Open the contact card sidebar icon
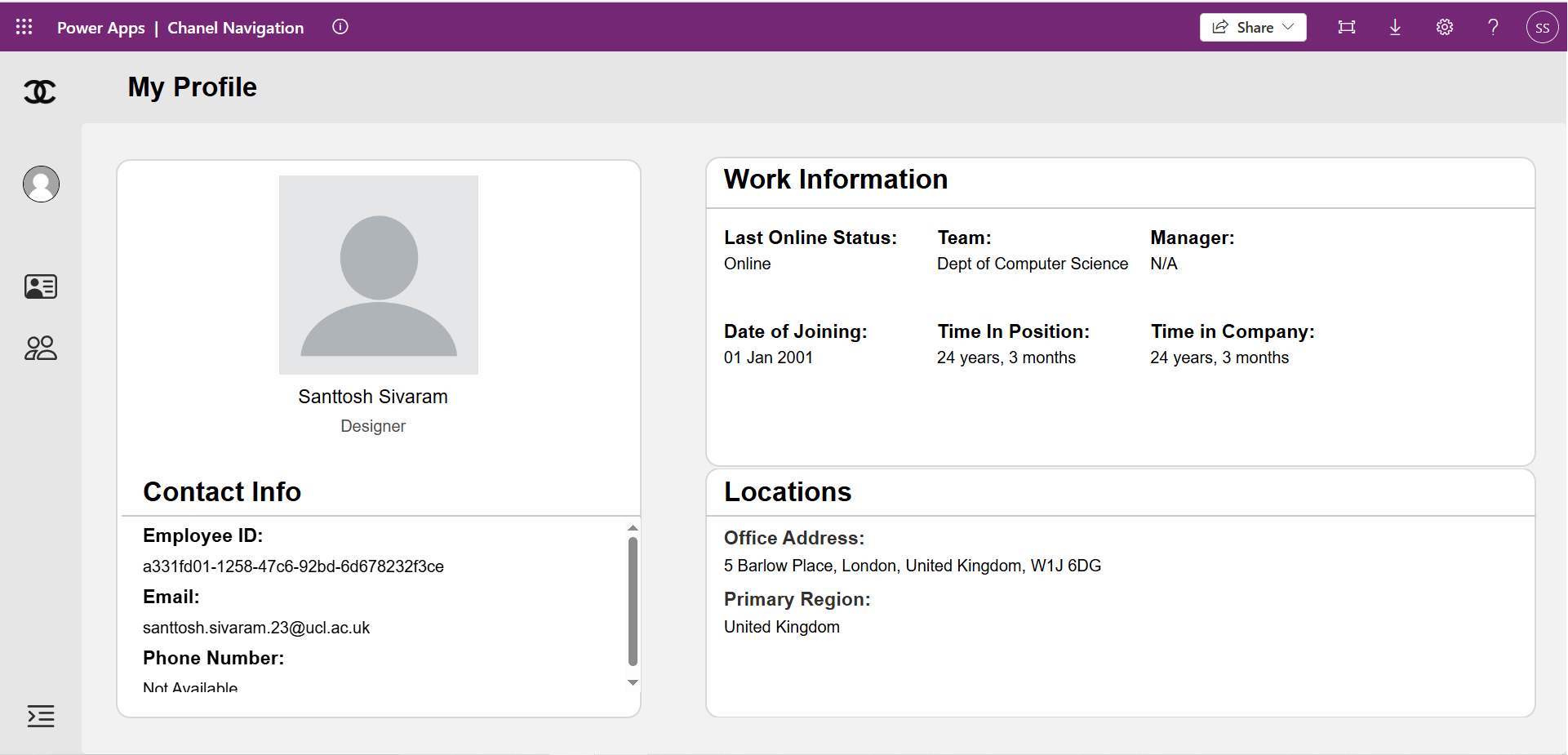1568x755 pixels. tap(41, 286)
